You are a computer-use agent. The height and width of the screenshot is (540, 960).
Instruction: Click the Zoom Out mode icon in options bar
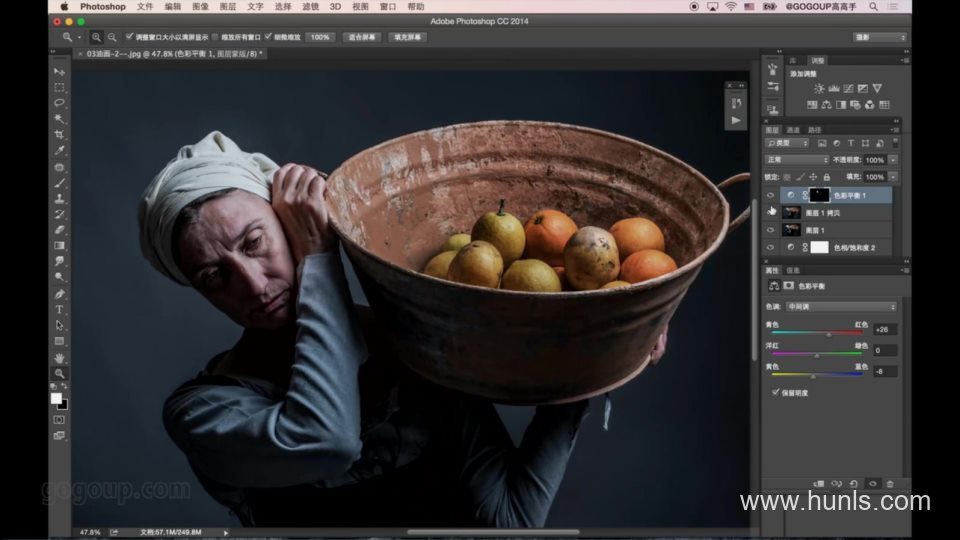pos(112,37)
